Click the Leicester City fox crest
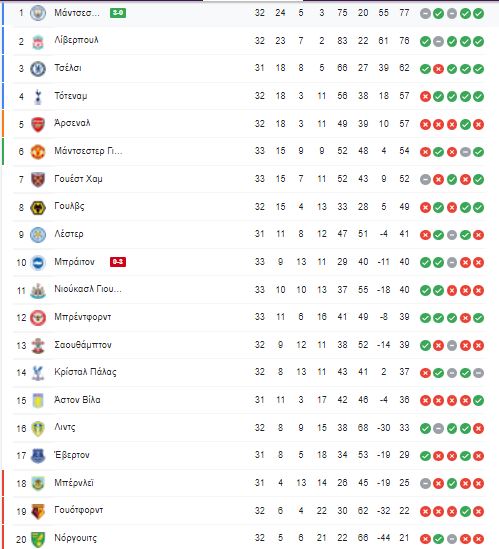The width and height of the screenshot is (499, 549). [37, 235]
